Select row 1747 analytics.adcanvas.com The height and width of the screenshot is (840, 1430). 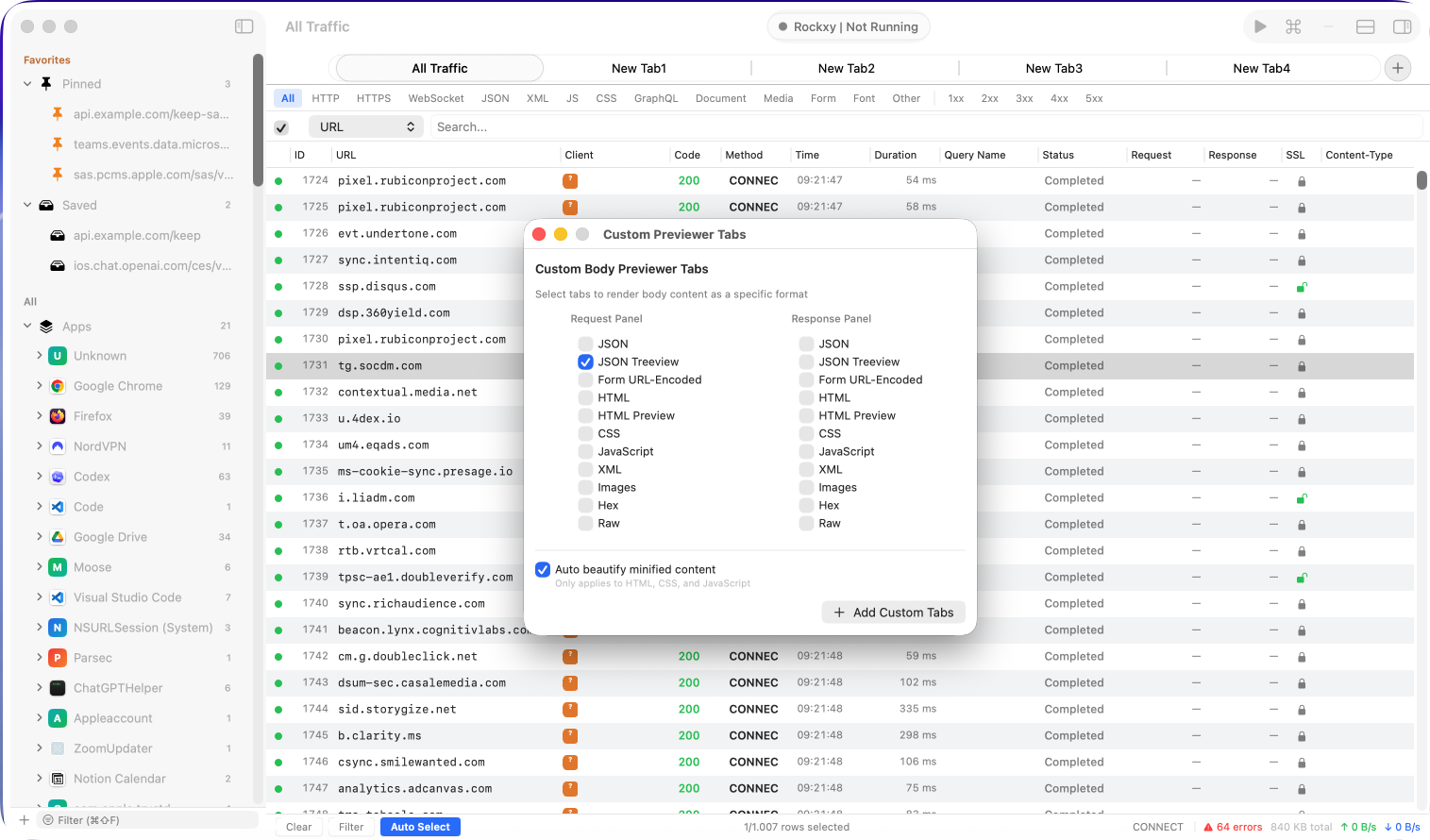pos(840,788)
